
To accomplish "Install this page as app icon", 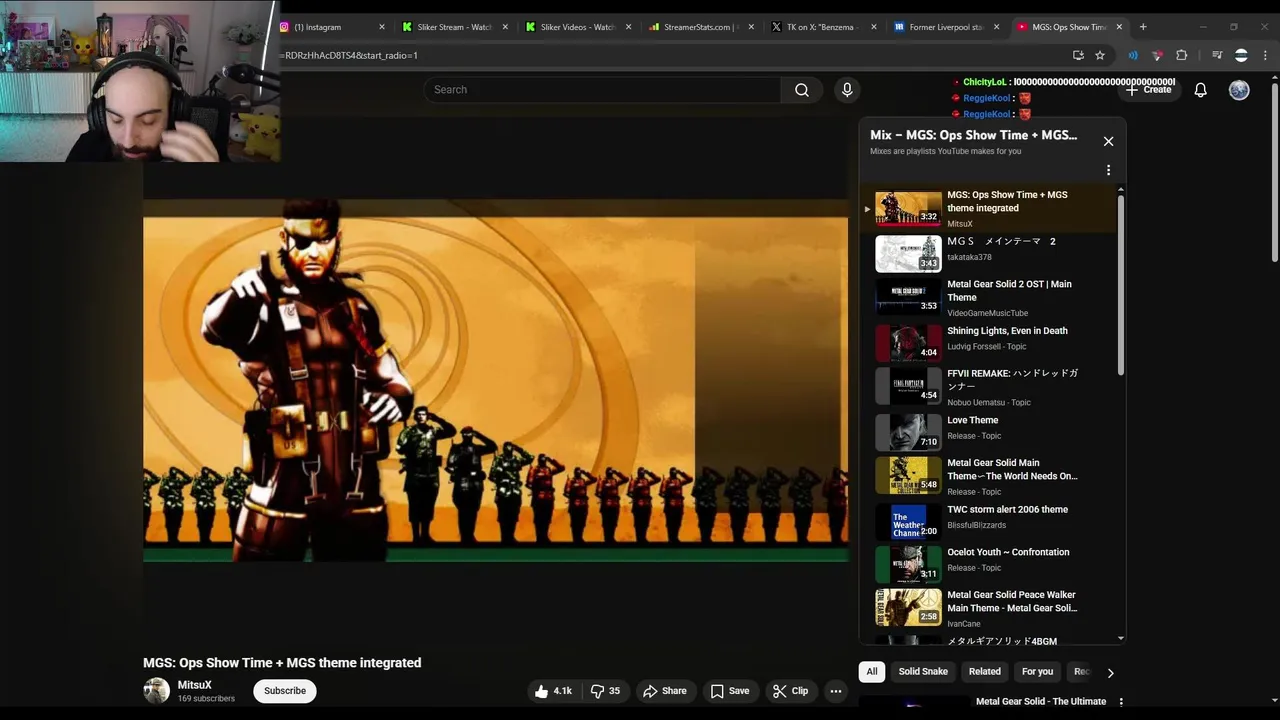I will [x=1078, y=55].
